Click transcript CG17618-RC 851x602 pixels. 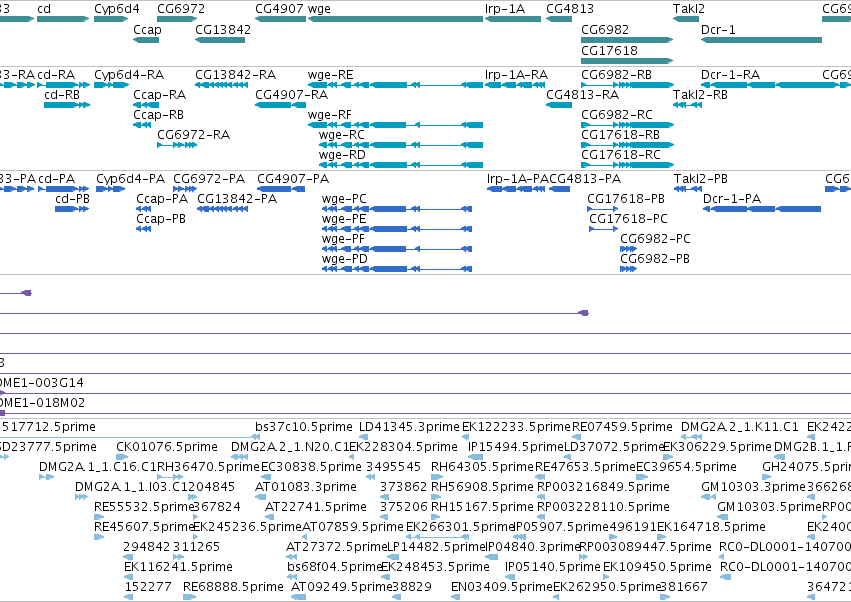[621, 155]
